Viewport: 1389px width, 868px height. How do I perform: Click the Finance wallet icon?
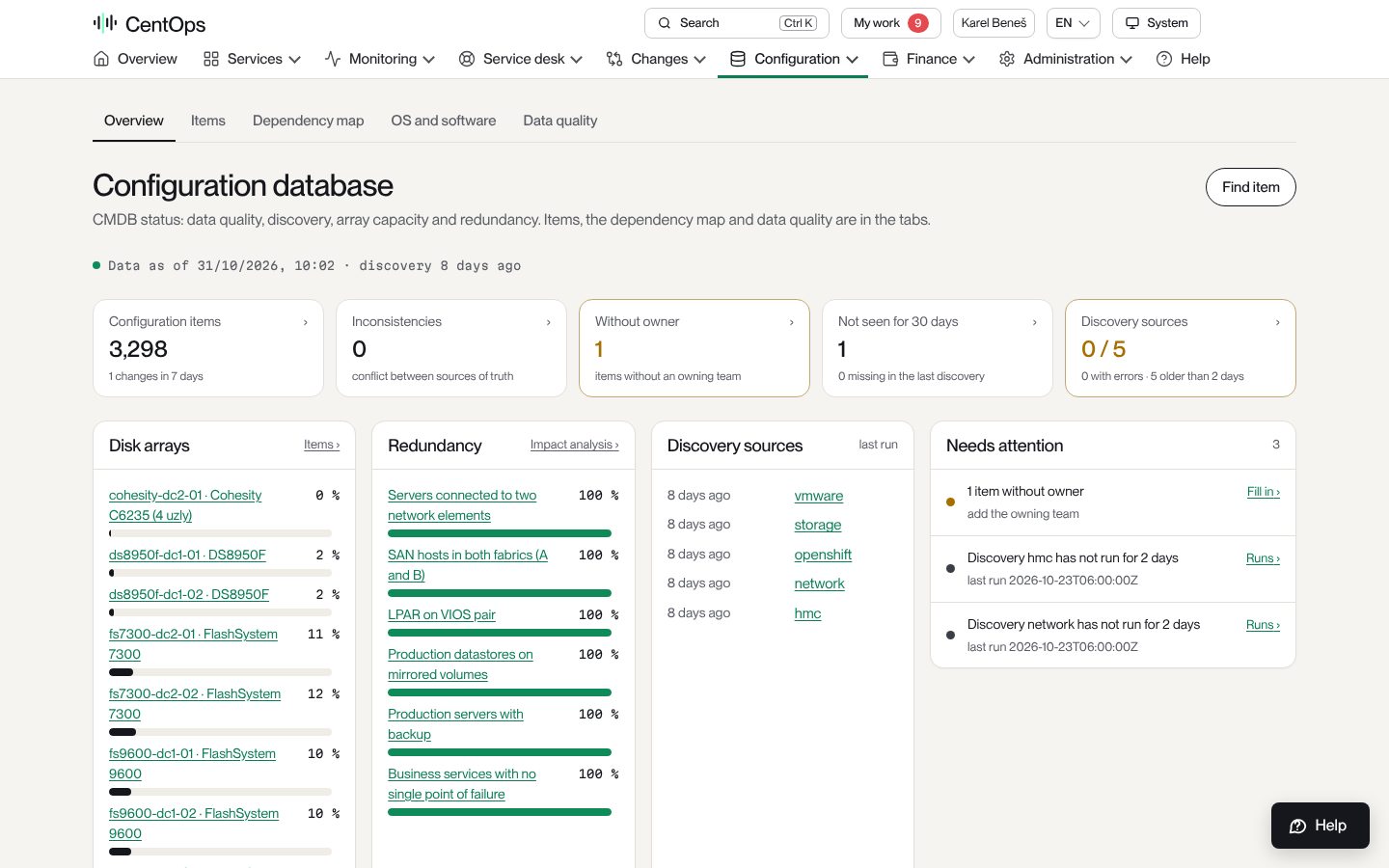(x=890, y=59)
